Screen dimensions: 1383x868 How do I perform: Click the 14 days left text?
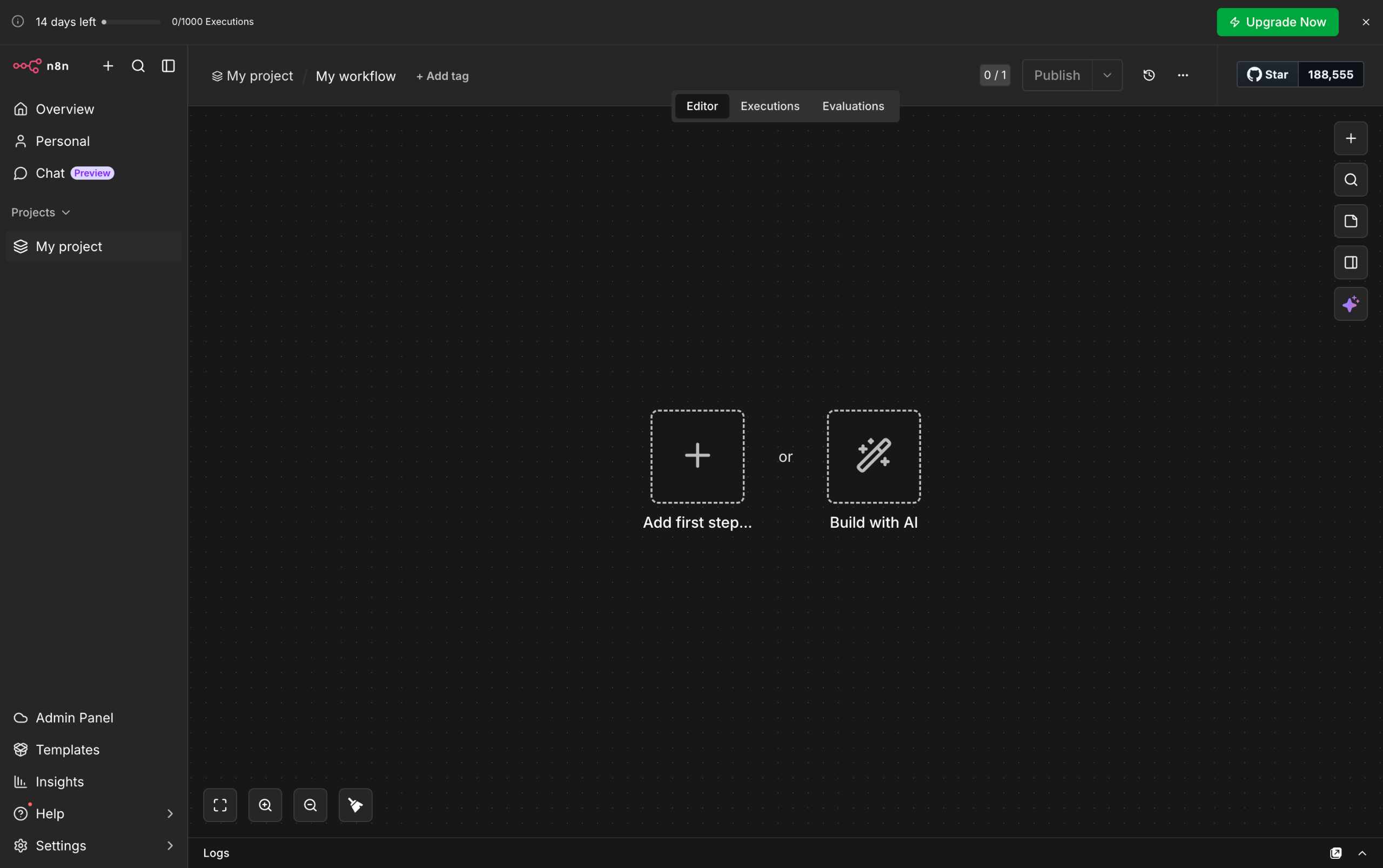(66, 22)
